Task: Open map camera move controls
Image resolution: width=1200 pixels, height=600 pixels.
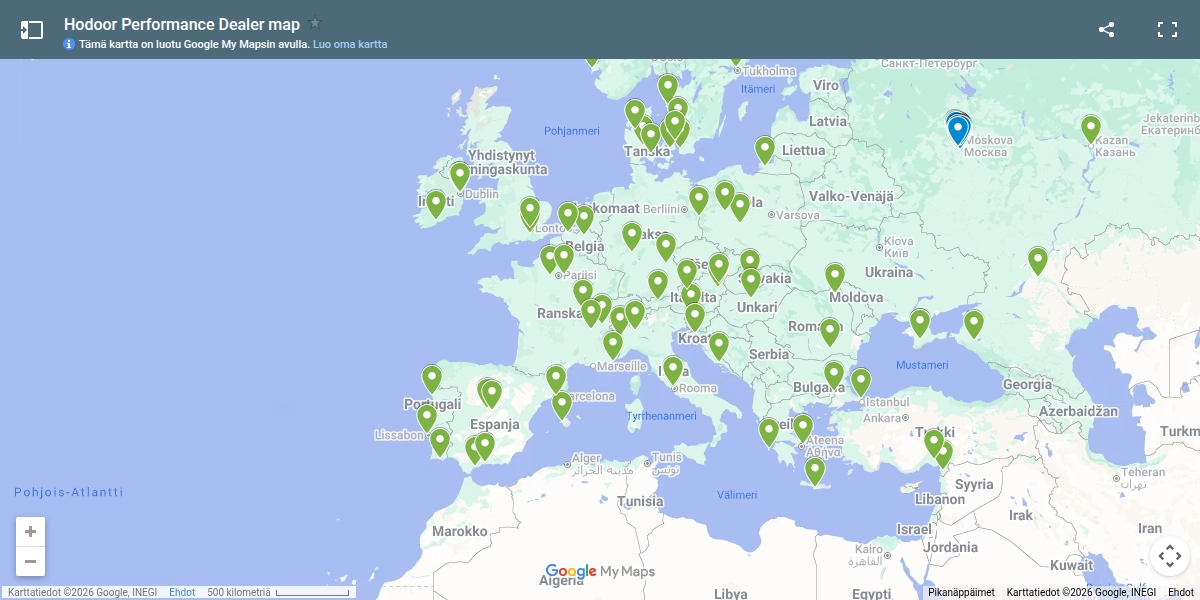Action: pos(1169,556)
